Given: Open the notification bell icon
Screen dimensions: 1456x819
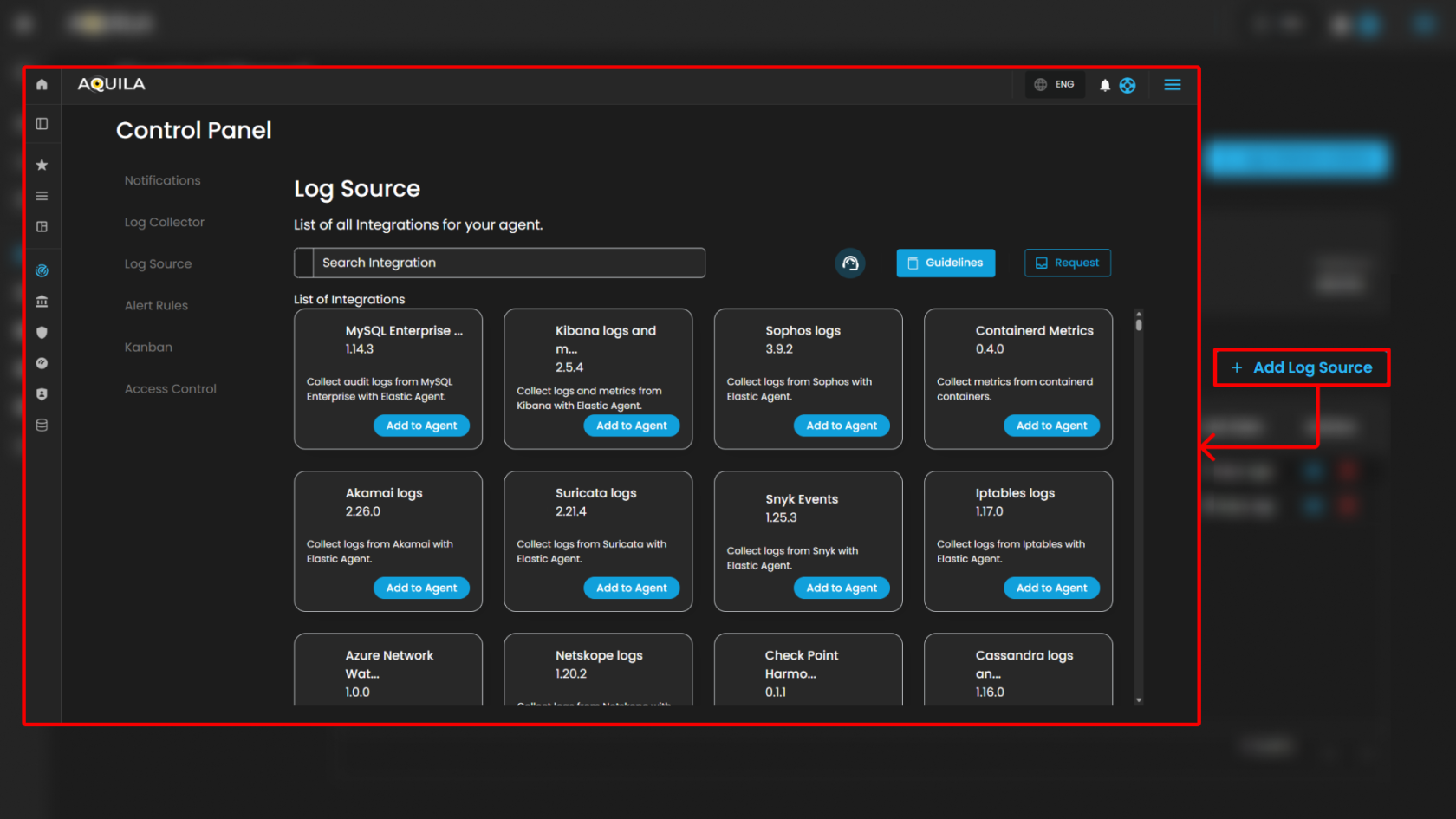Looking at the screenshot, I should coord(1104,85).
